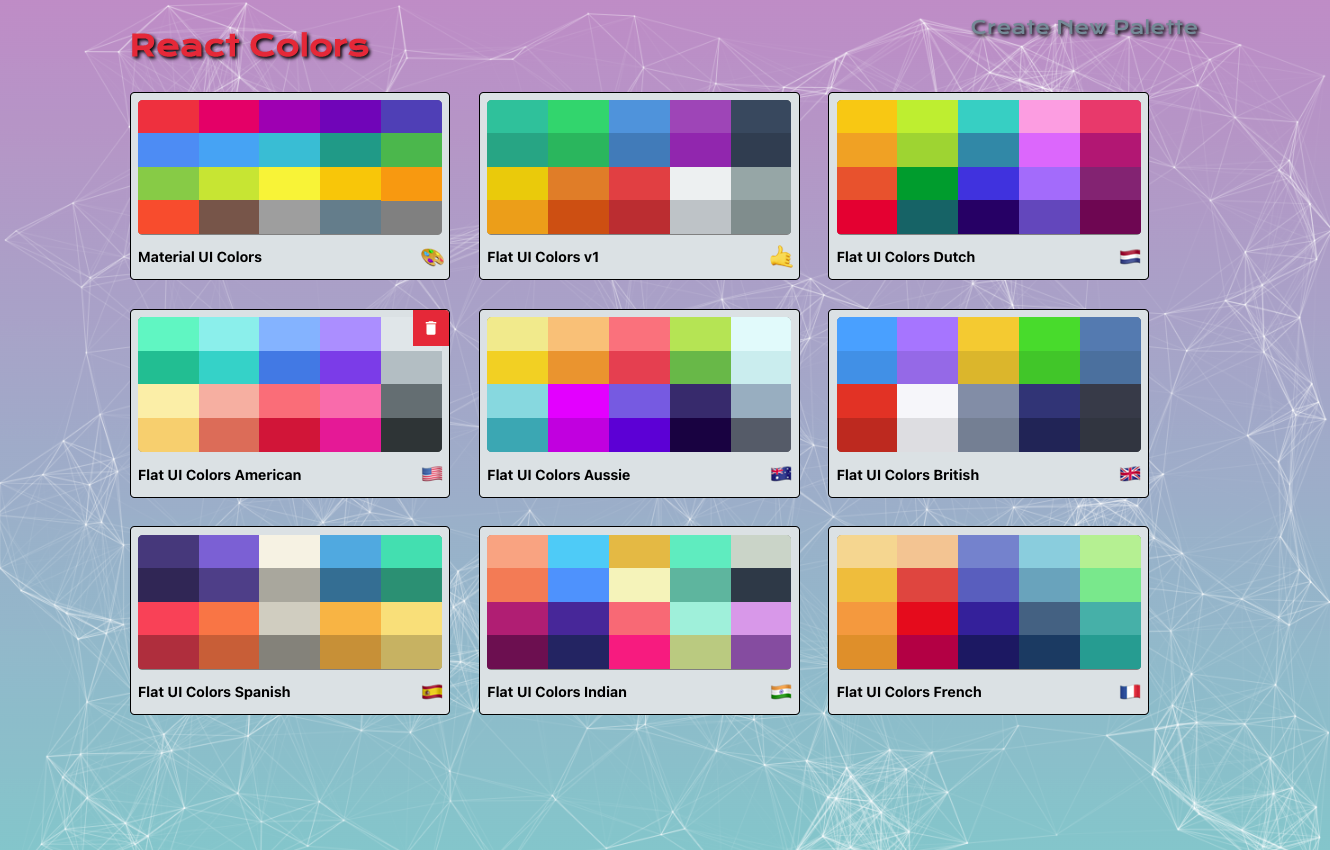Click the Dutch flag icon
This screenshot has height=850, width=1330.
[1129, 256]
